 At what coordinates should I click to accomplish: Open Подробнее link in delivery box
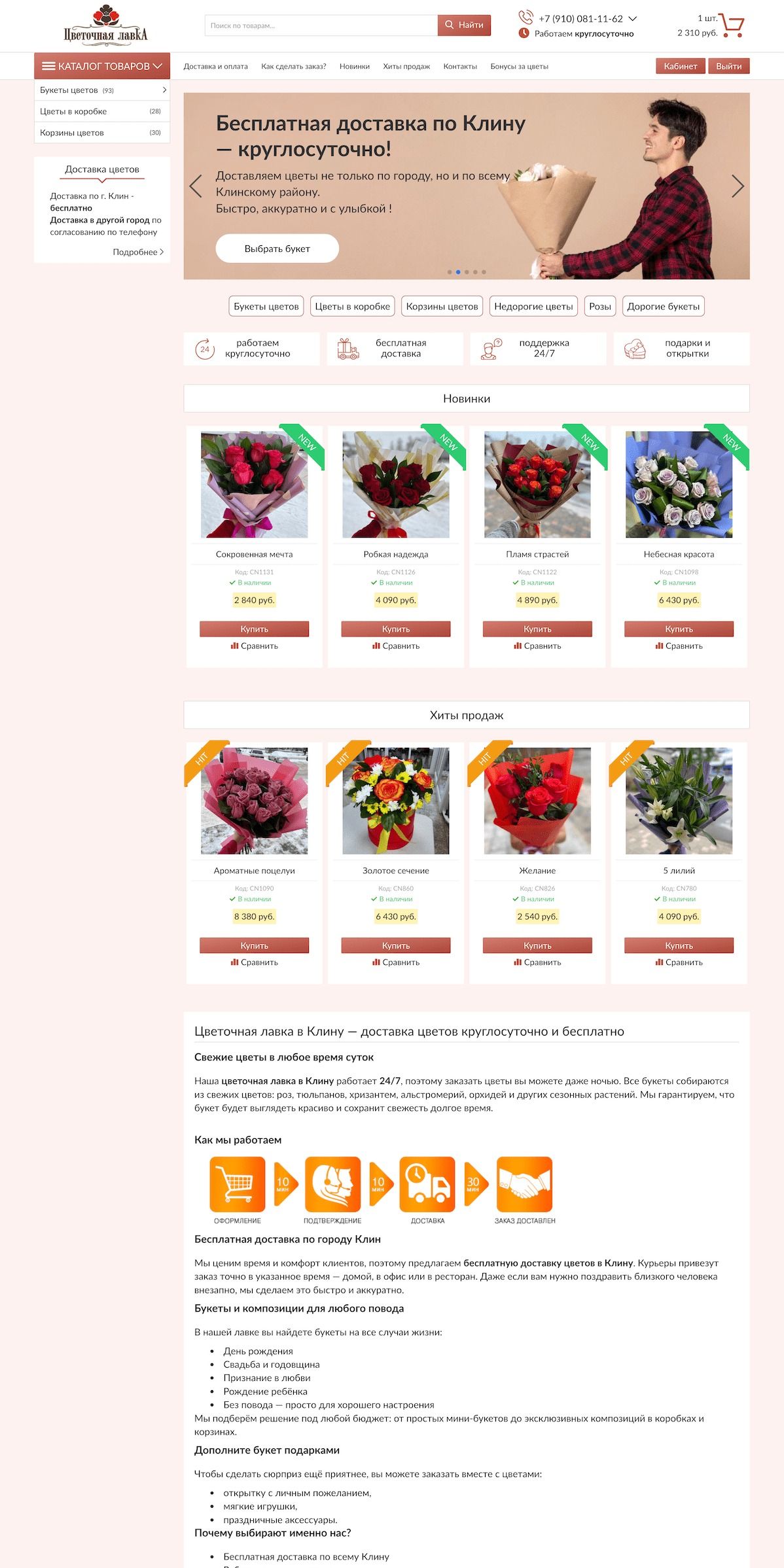tap(138, 252)
